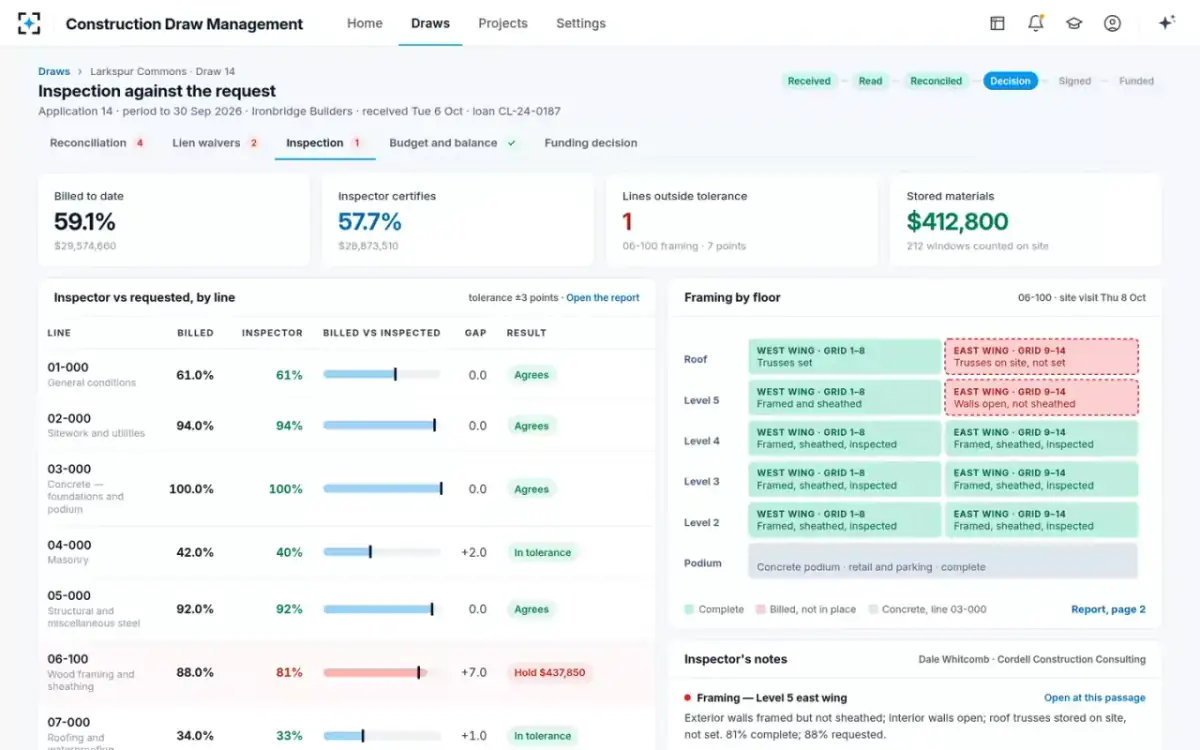Image resolution: width=1200 pixels, height=750 pixels.
Task: Click Larkspur Commons breadcrumb
Action: tap(138, 71)
